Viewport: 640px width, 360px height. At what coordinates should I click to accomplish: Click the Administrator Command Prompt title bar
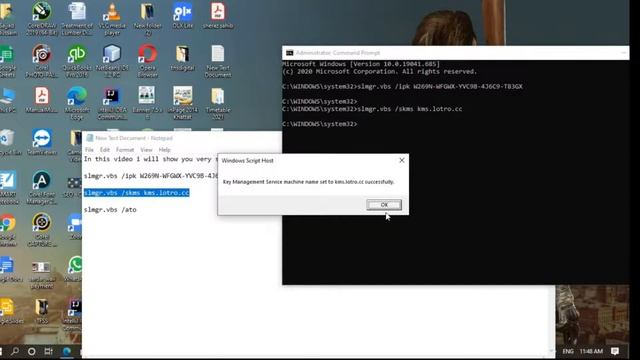point(456,53)
